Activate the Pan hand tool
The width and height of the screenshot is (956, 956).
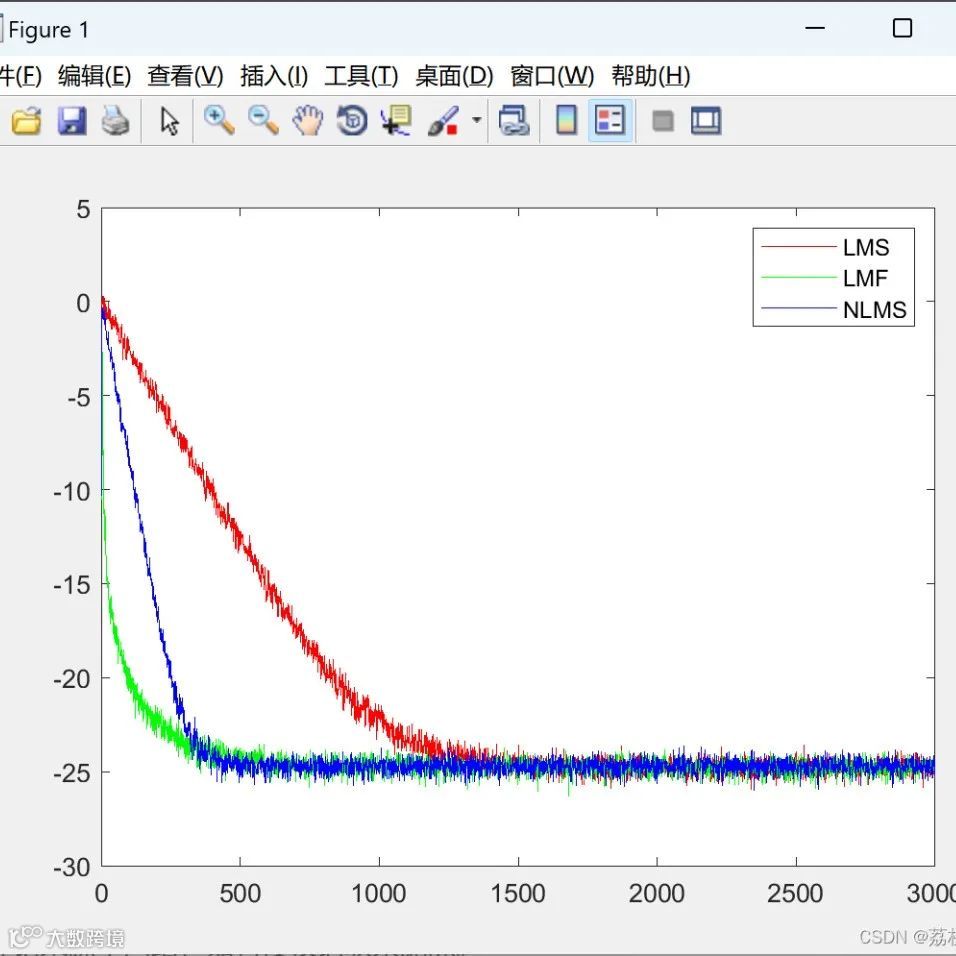coord(308,122)
